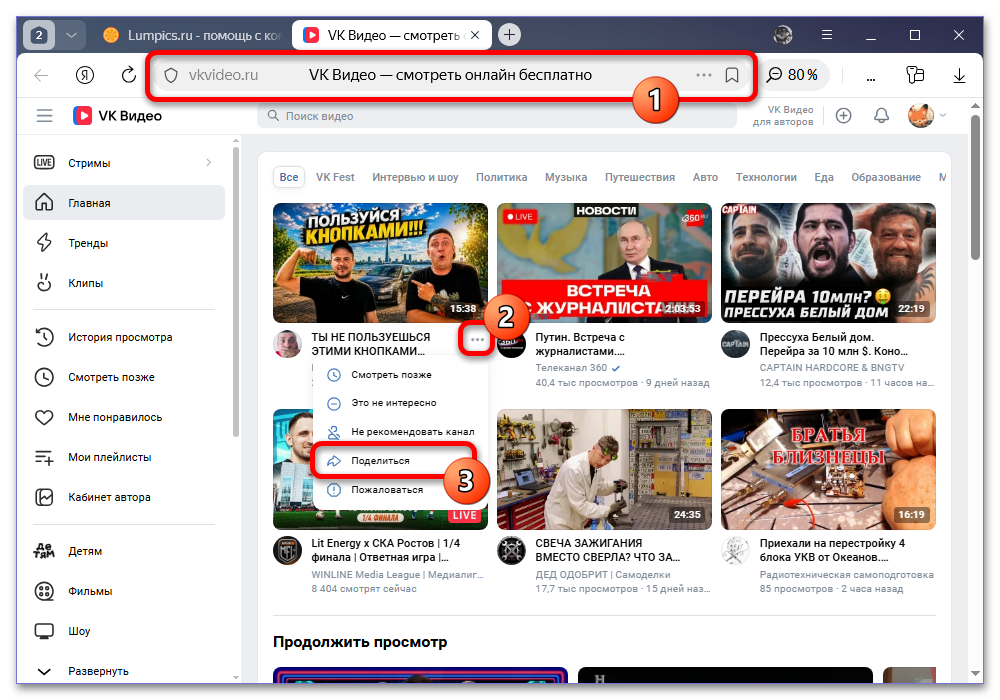Open Кабинет автора
The height and width of the screenshot is (700, 1000).
coord(124,497)
